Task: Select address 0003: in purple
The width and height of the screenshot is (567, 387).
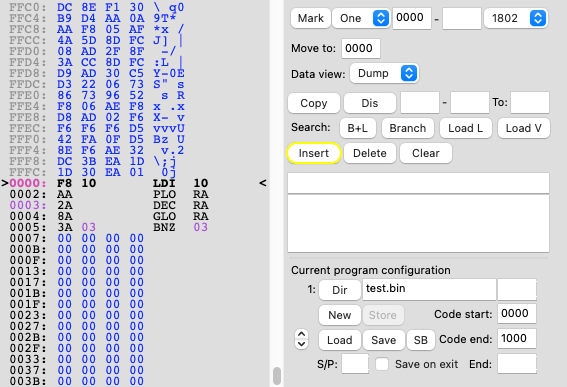Action: [x=28, y=205]
